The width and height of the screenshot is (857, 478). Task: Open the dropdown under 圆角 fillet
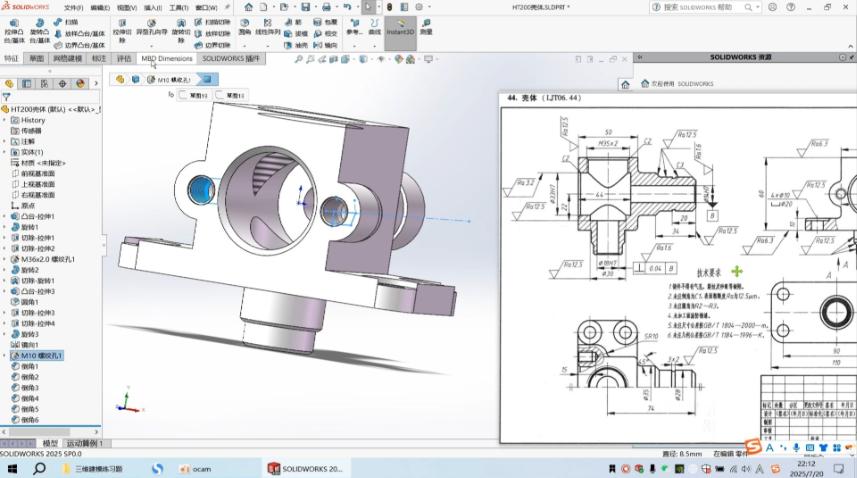[x=244, y=46]
